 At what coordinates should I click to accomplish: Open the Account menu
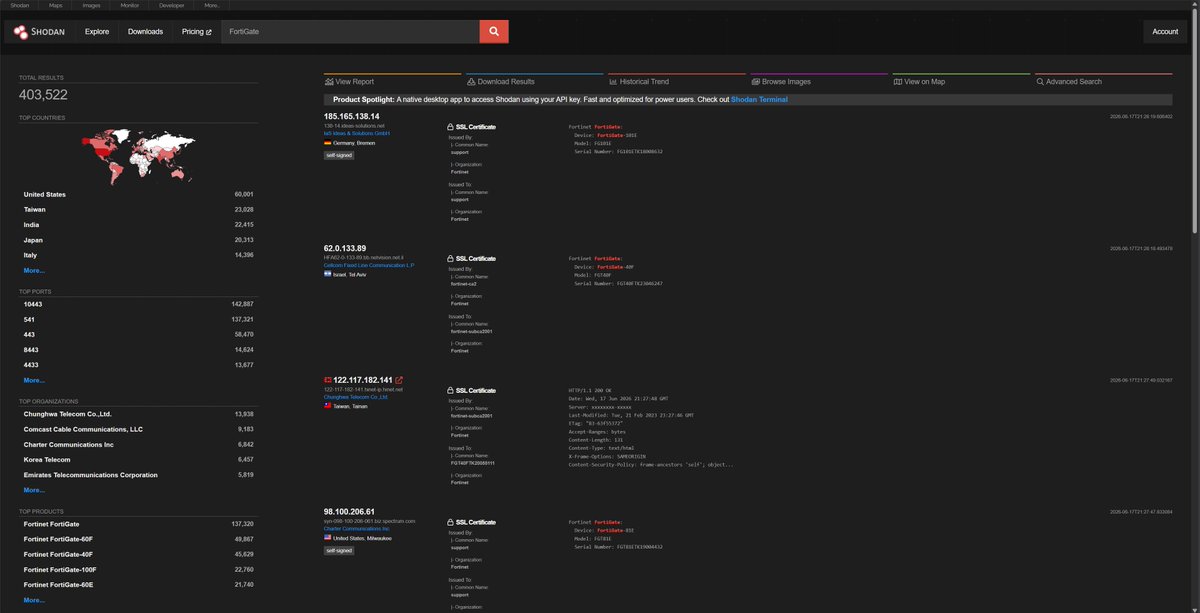point(1165,31)
